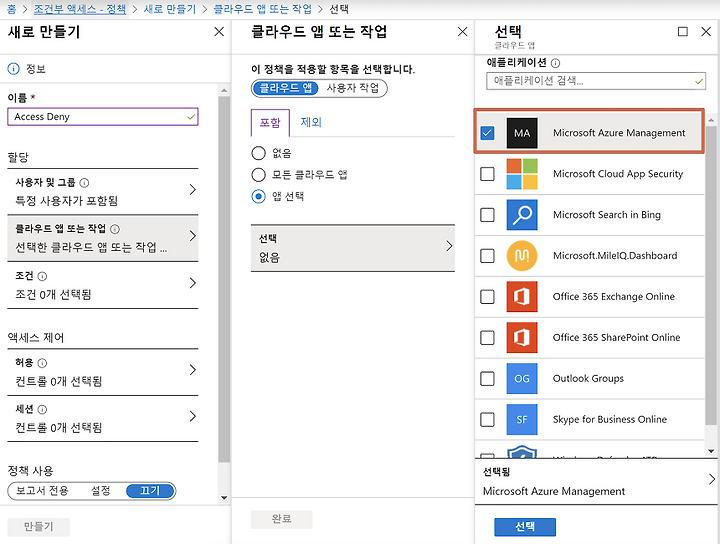720x544 pixels.
Task: Click the info icon beside 정보
Action: 14,69
